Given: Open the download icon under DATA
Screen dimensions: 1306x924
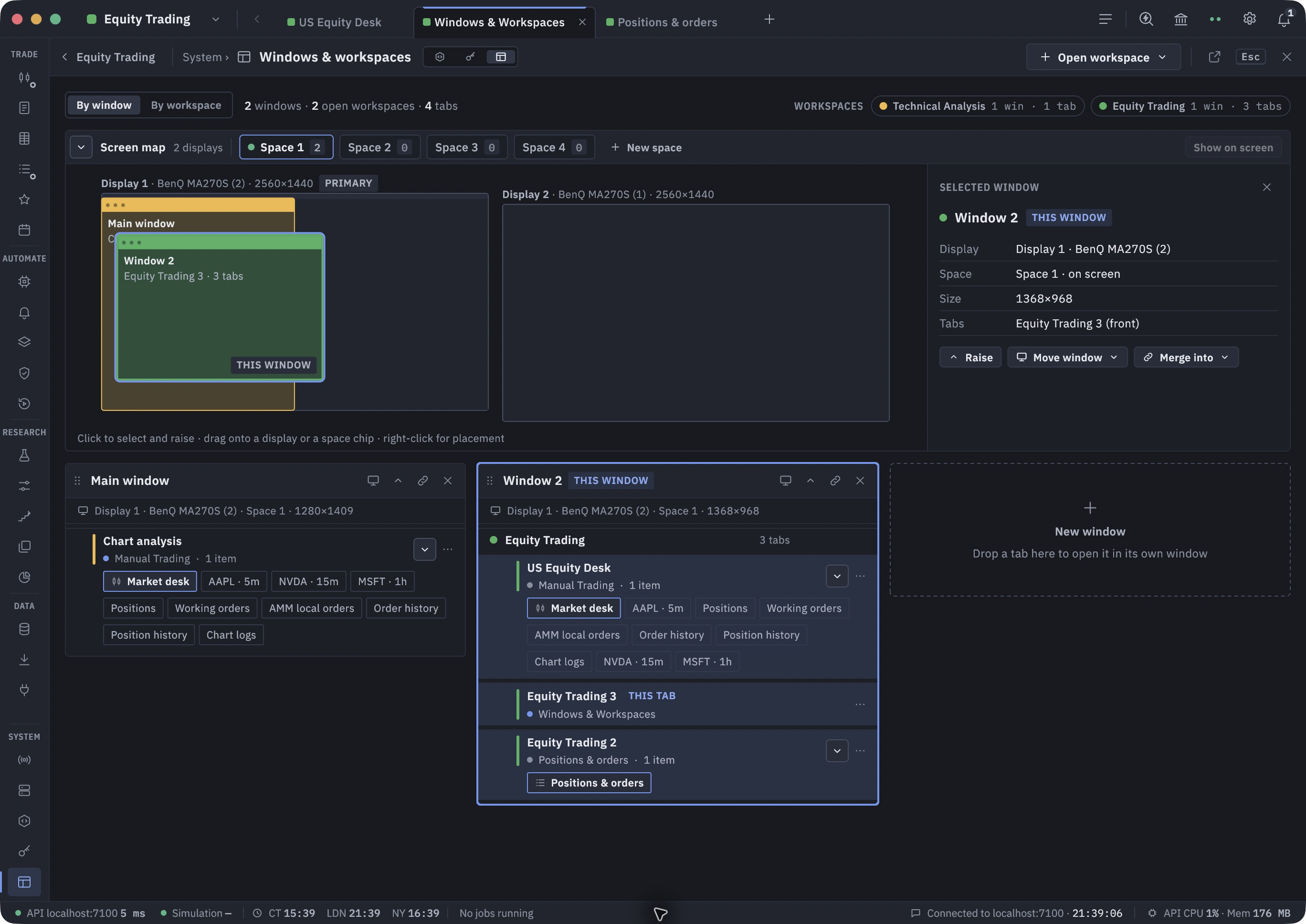Looking at the screenshot, I should 24,660.
